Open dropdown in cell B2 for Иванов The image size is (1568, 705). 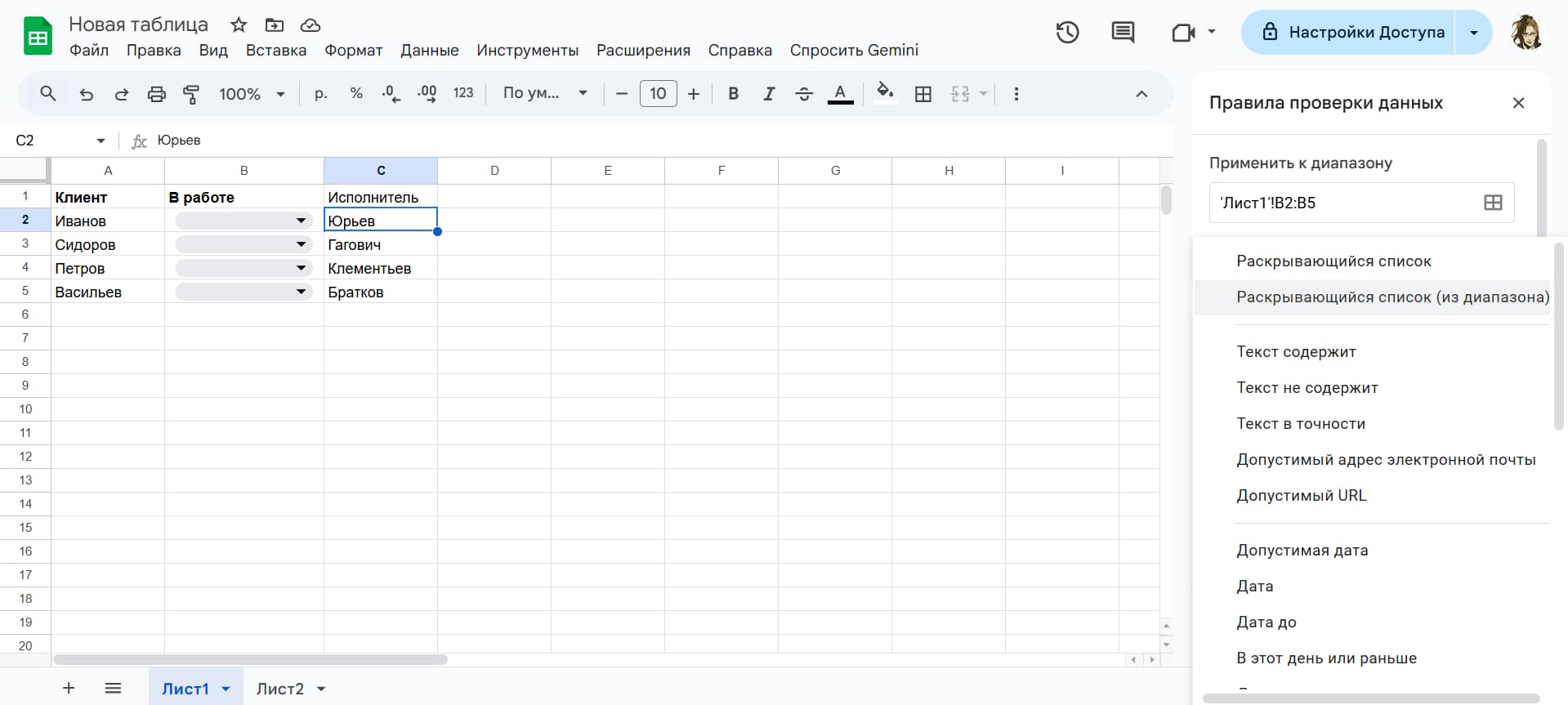(x=301, y=221)
